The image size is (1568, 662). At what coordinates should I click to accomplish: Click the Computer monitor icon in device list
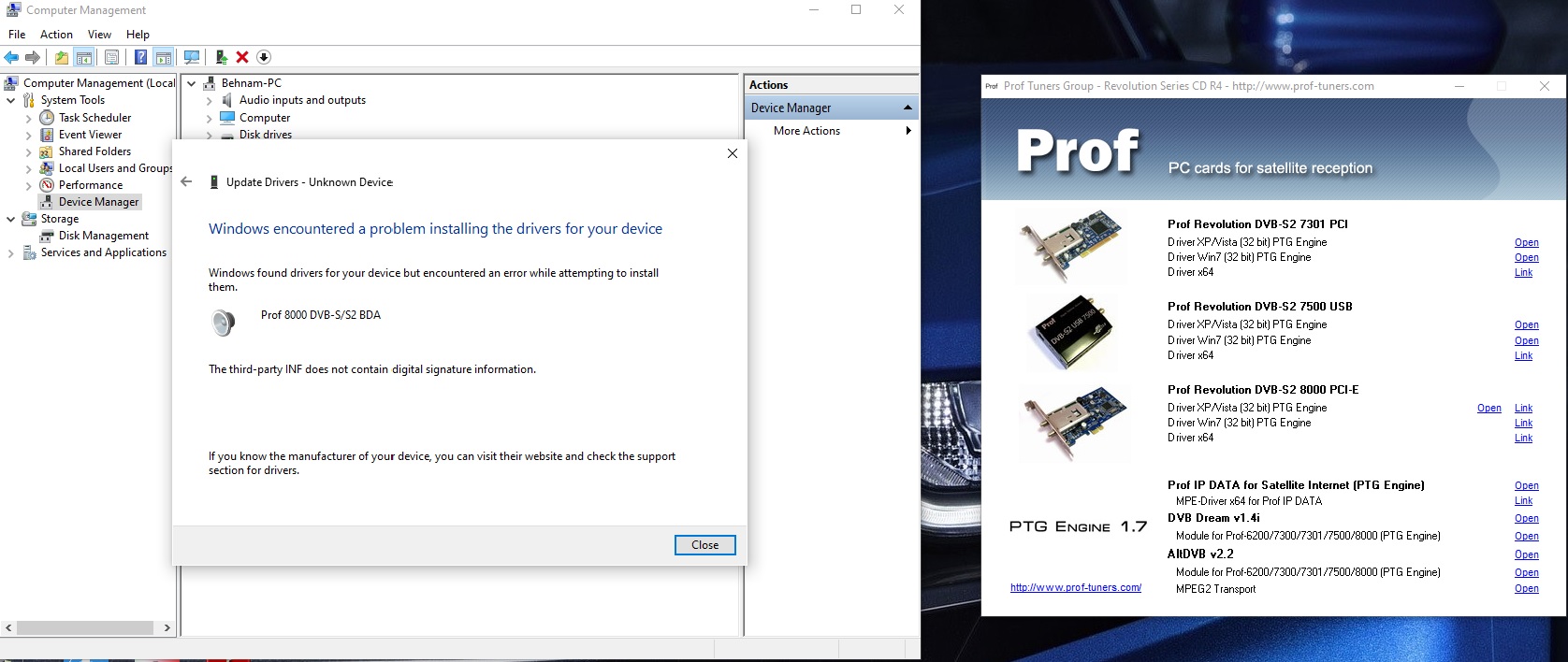coord(226,118)
